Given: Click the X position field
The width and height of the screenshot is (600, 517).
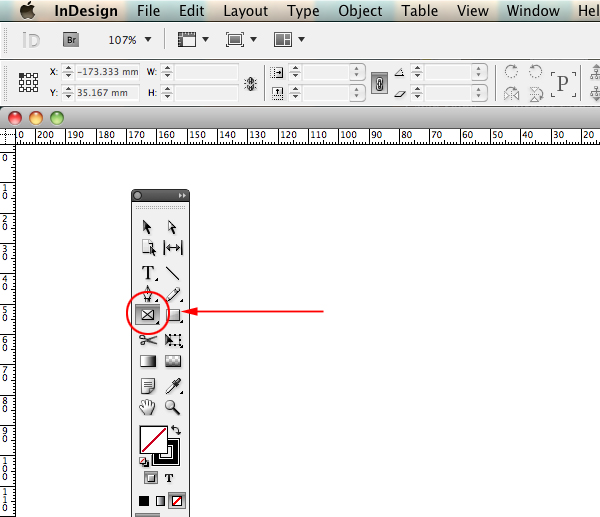Looking at the screenshot, I should point(108,72).
